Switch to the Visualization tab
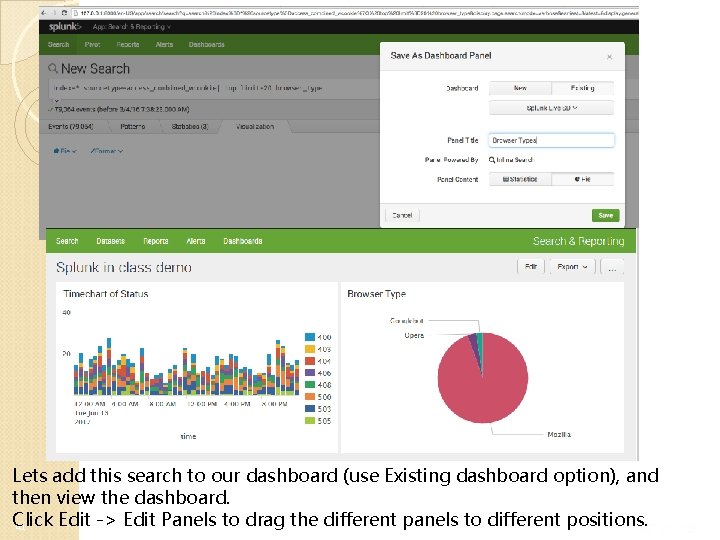This screenshot has width=720, height=540. (255, 126)
